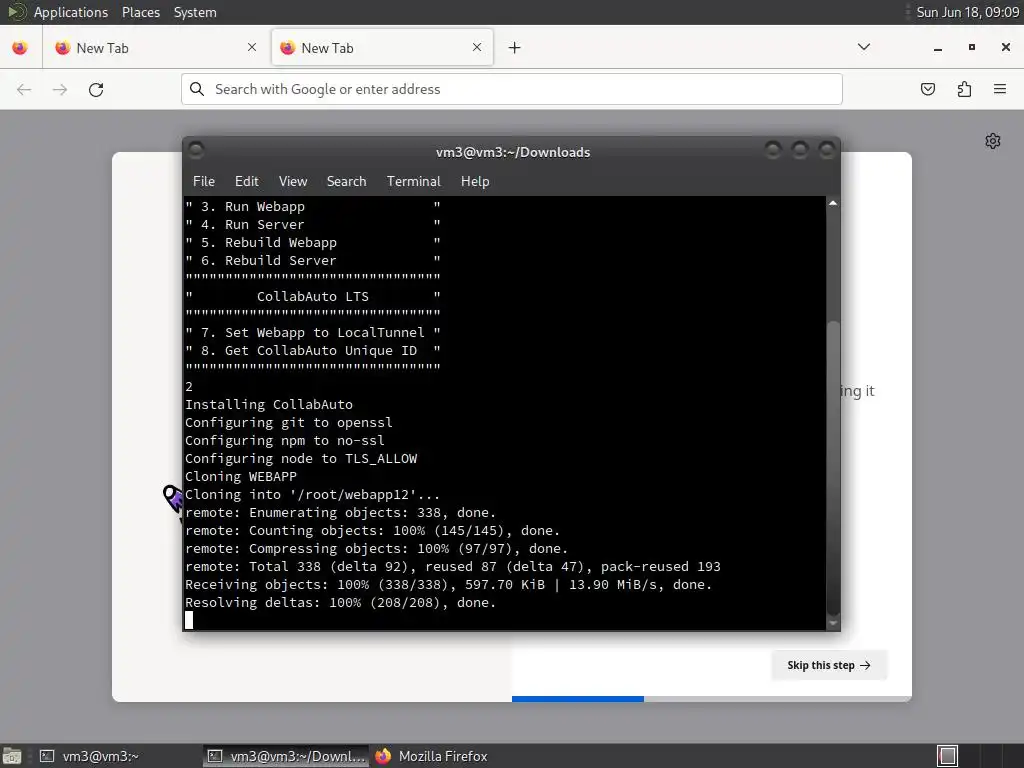Click the line 'Cloning WEBAPP'
The width and height of the screenshot is (1024, 768).
(x=240, y=477)
